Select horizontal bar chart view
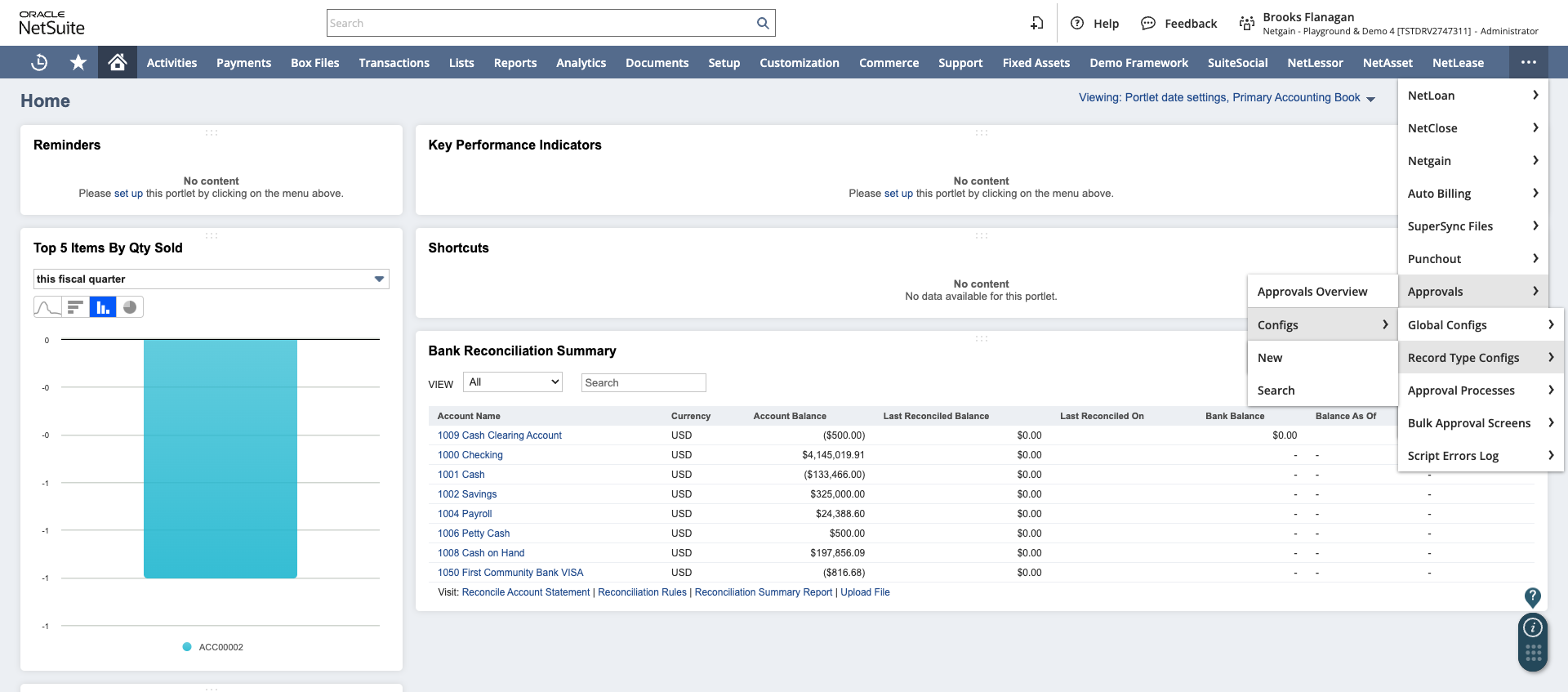The height and width of the screenshot is (692, 1568). click(75, 307)
